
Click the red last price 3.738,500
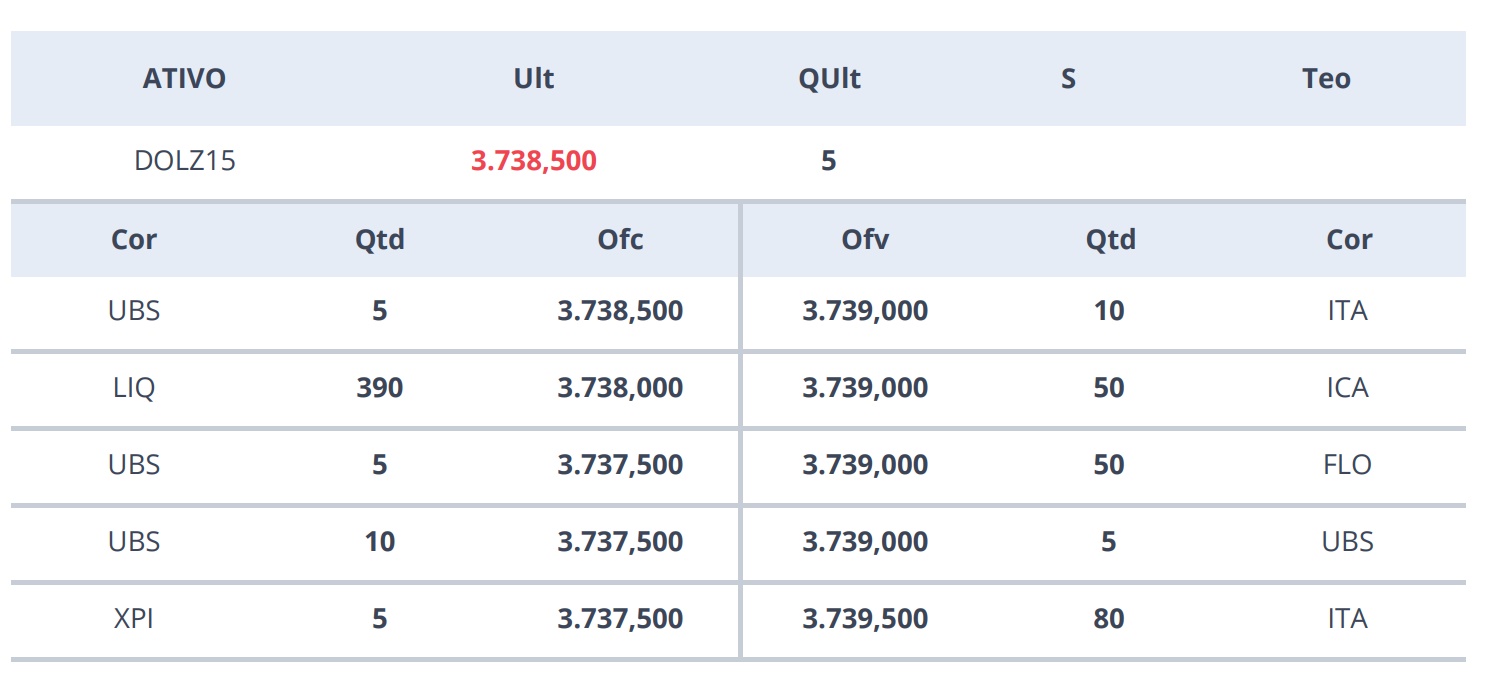coord(534,160)
